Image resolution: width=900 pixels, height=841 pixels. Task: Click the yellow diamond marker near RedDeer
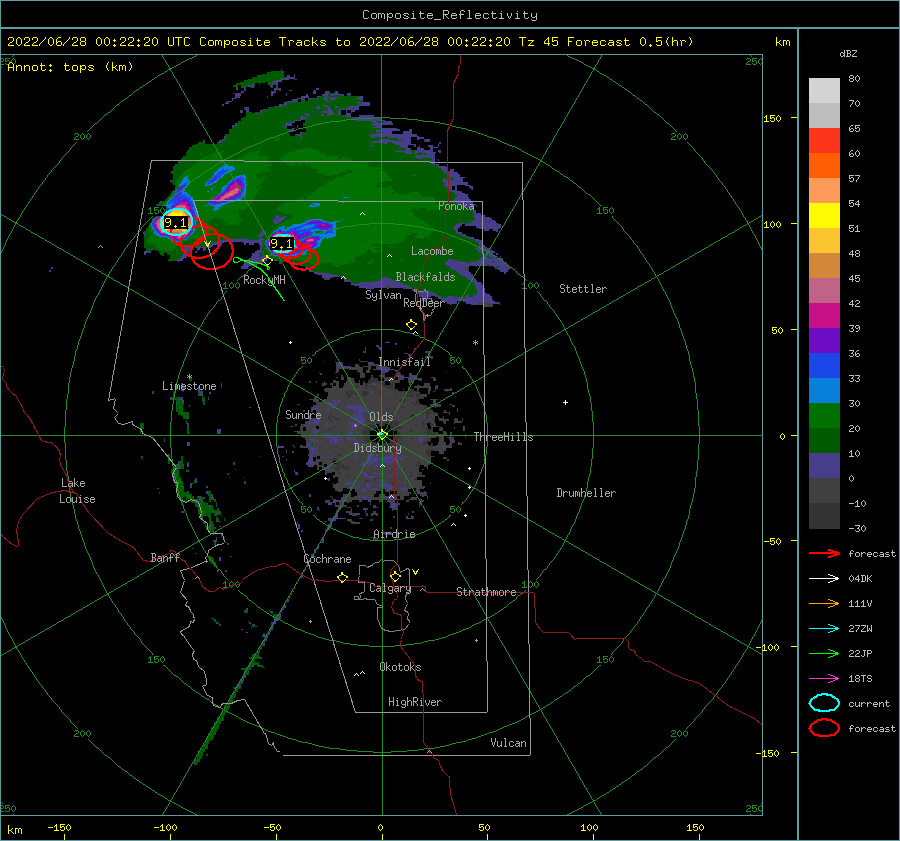coord(411,325)
